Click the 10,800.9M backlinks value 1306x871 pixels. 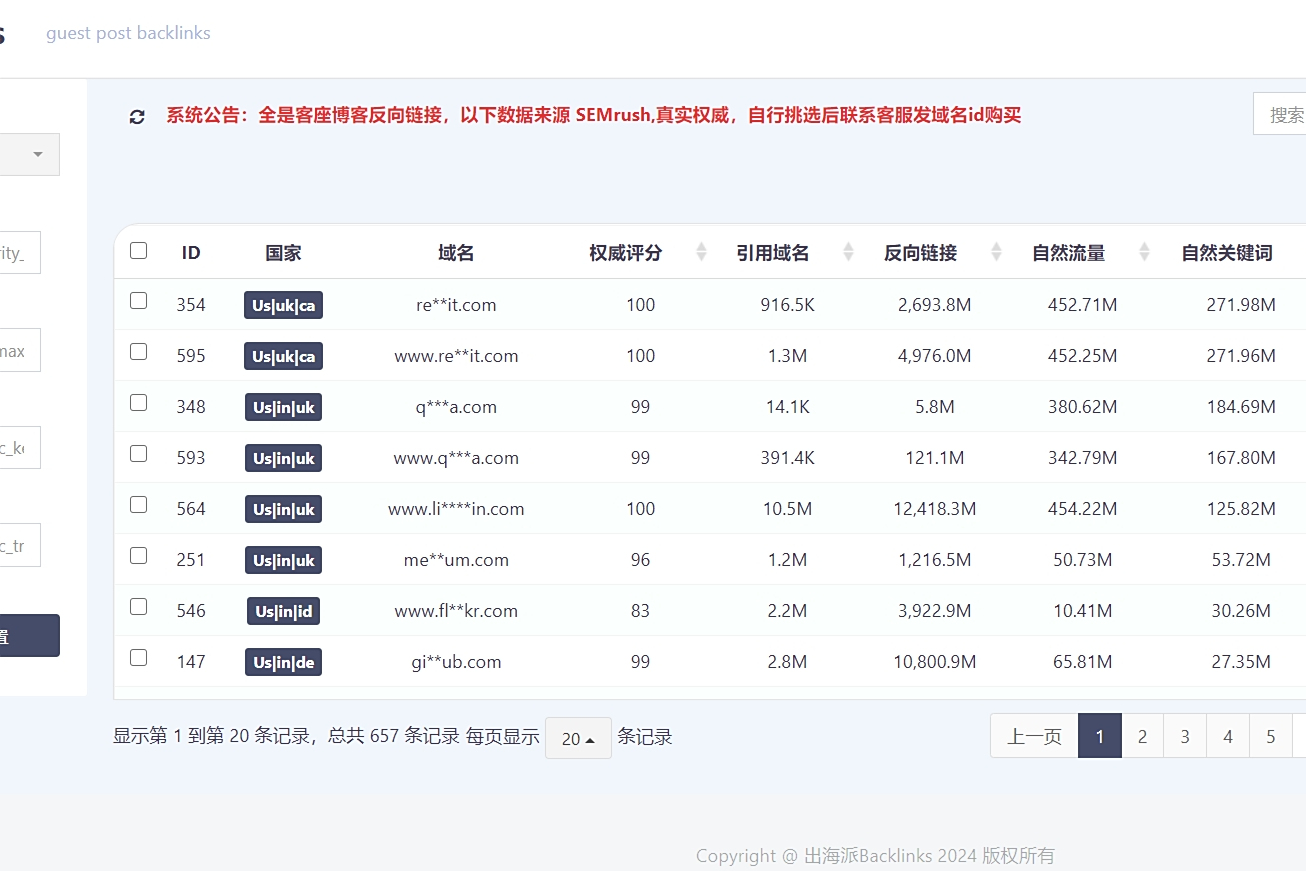(935, 662)
